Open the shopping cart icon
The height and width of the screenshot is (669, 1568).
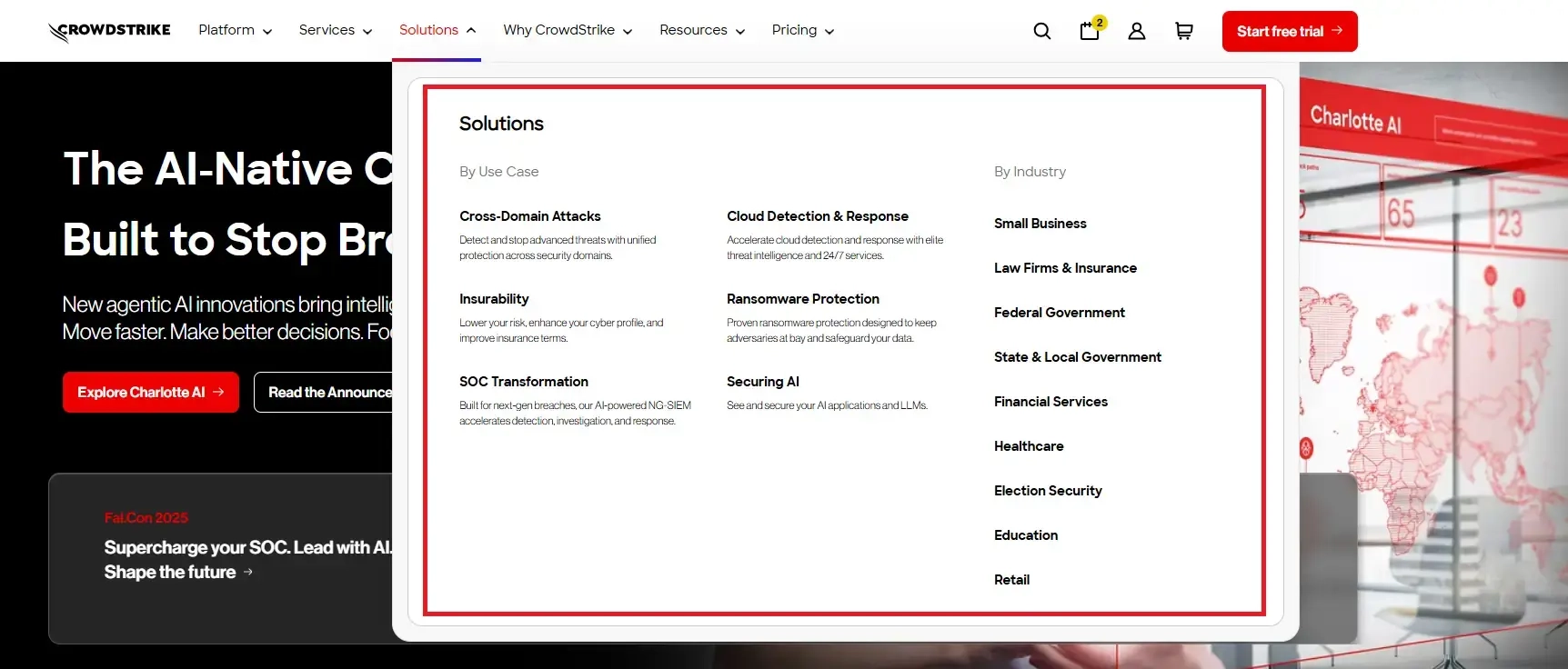[1184, 31]
